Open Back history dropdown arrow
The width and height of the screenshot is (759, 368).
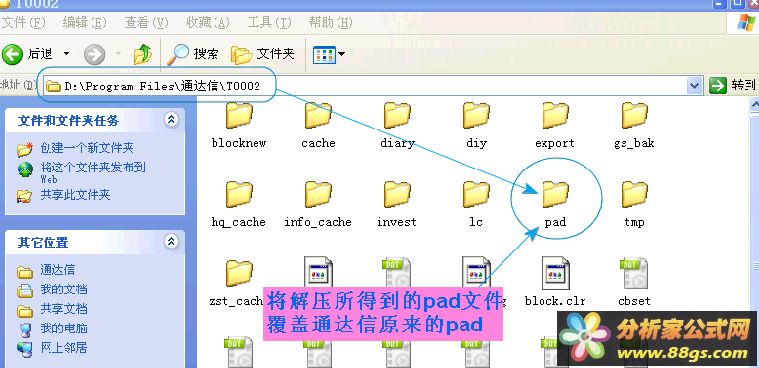pyautogui.click(x=67, y=54)
